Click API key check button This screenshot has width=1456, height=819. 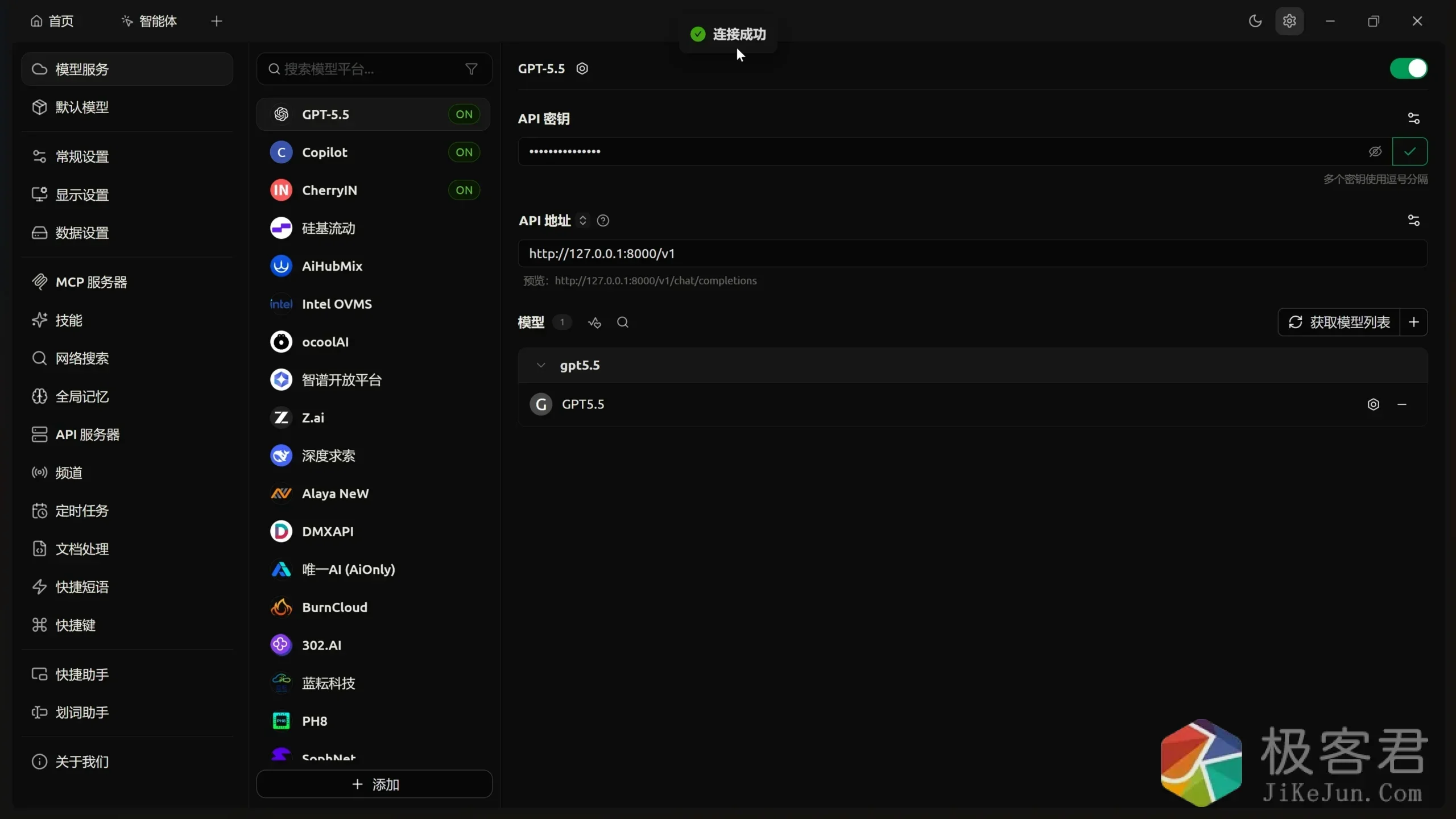coord(1409,151)
